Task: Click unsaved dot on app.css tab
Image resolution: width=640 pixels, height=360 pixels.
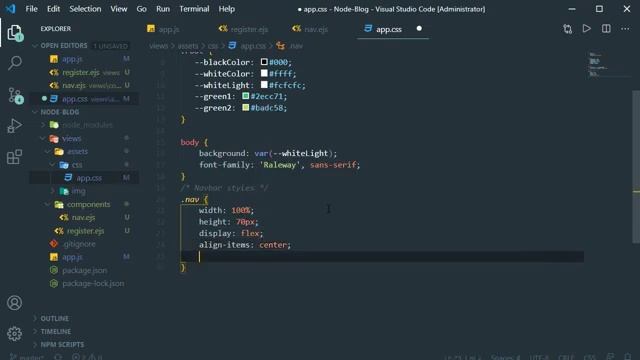Action: 419,29
